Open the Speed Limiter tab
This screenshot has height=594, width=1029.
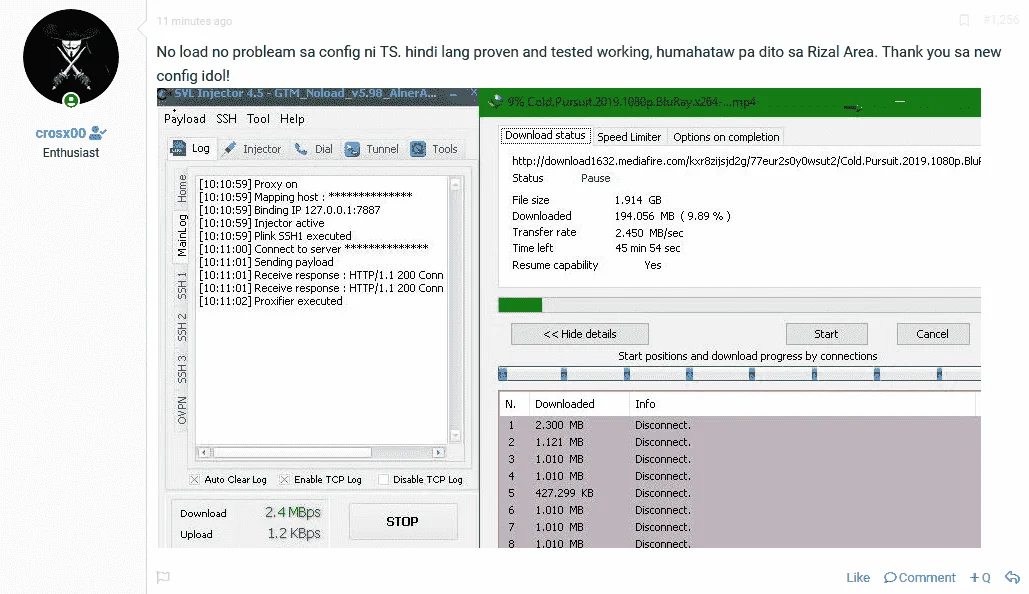[x=629, y=137]
